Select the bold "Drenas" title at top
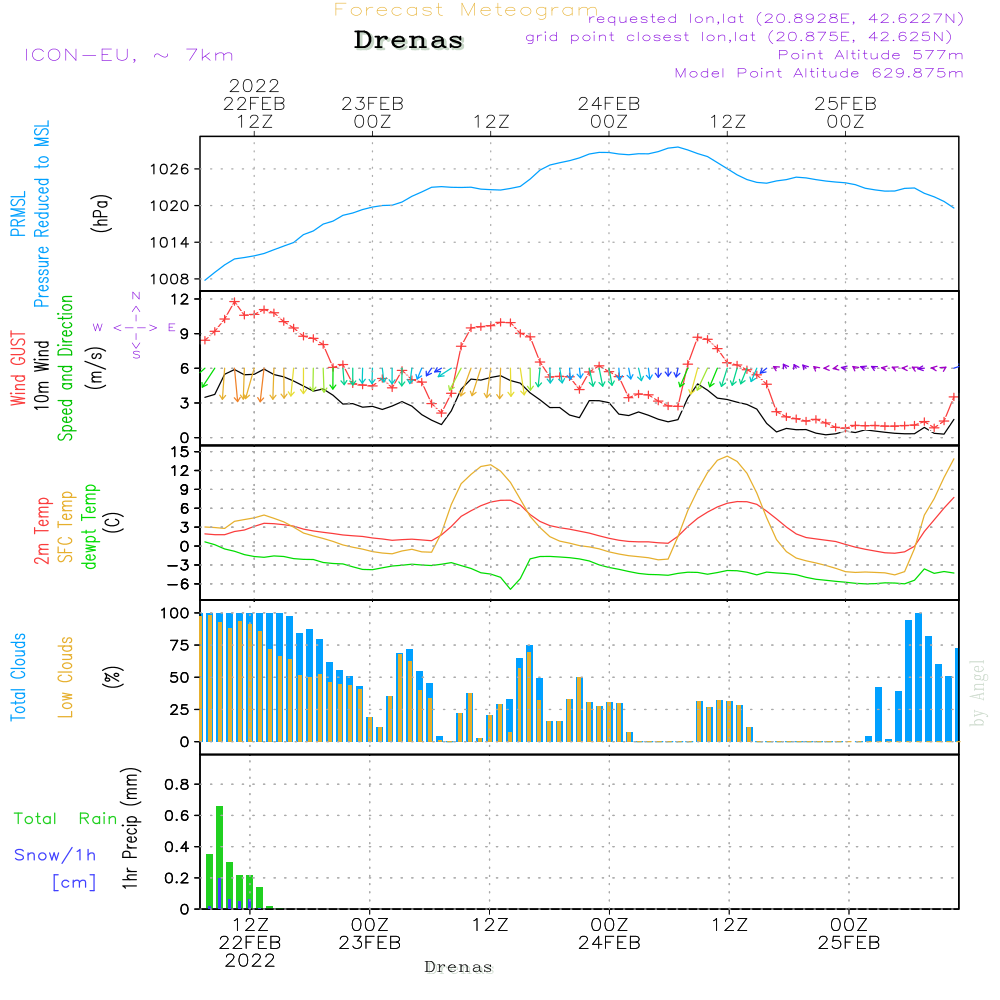The width and height of the screenshot is (1000, 1000). point(409,40)
